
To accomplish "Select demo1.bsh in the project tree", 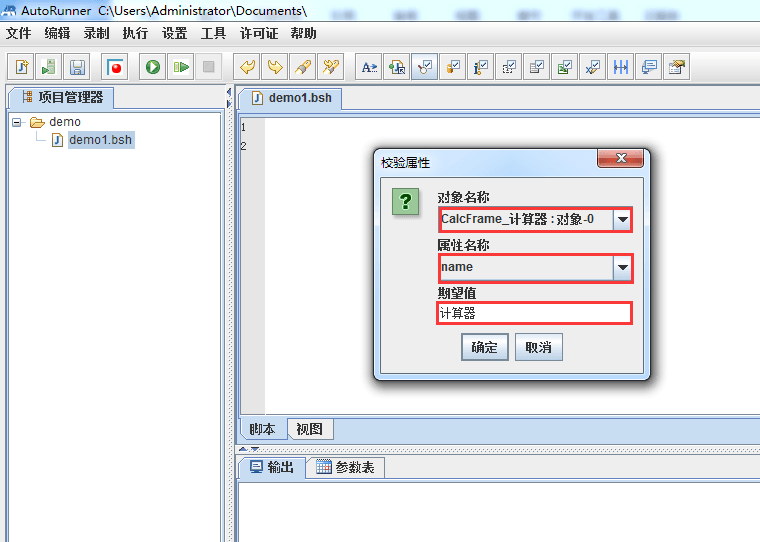I will pyautogui.click(x=93, y=140).
